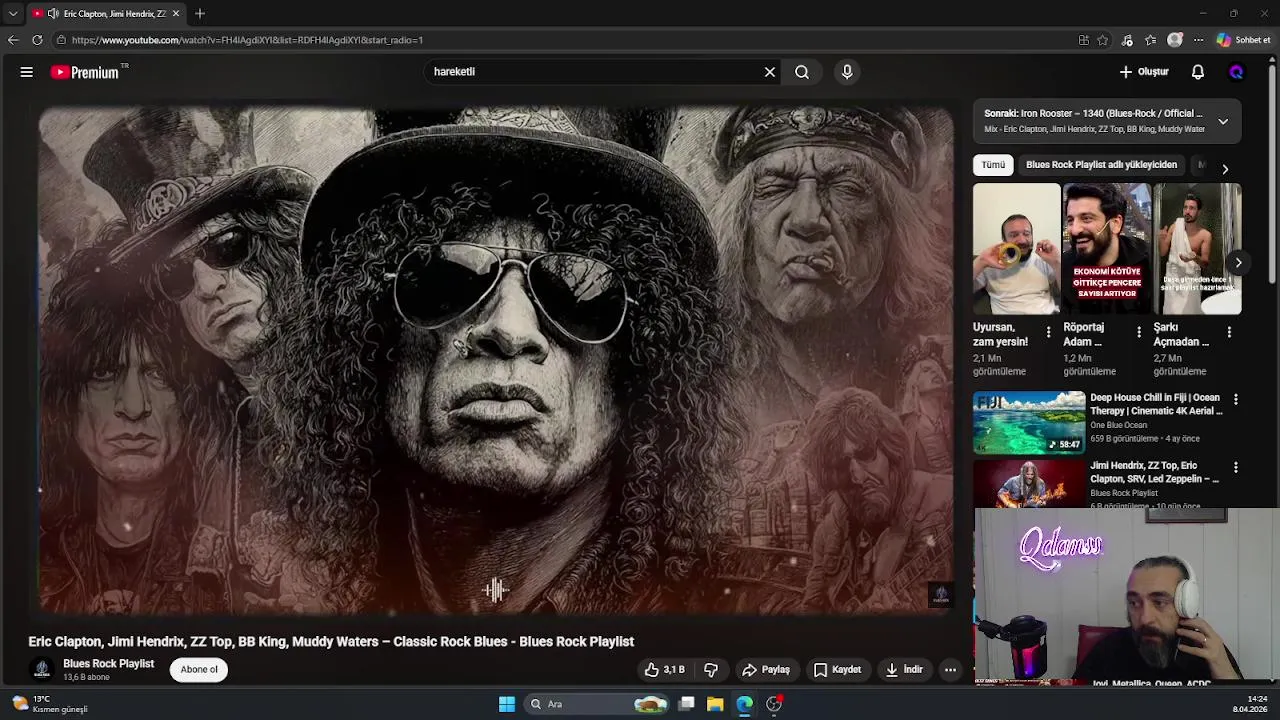
Task: Close the Eric Clapton YouTube tab
Action: coord(176,14)
